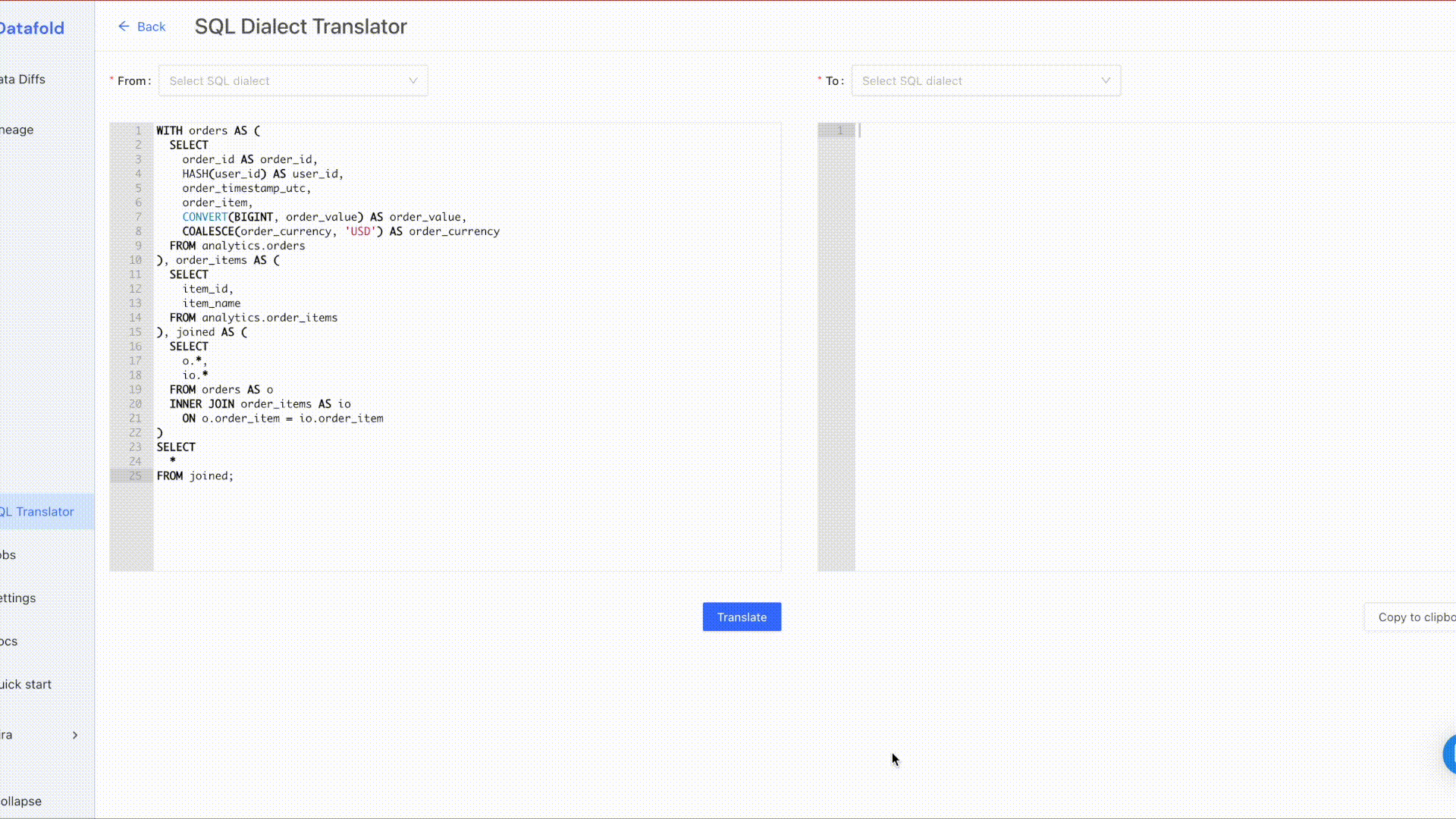
Task: Open Quick start sidebar item
Action: click(27, 685)
